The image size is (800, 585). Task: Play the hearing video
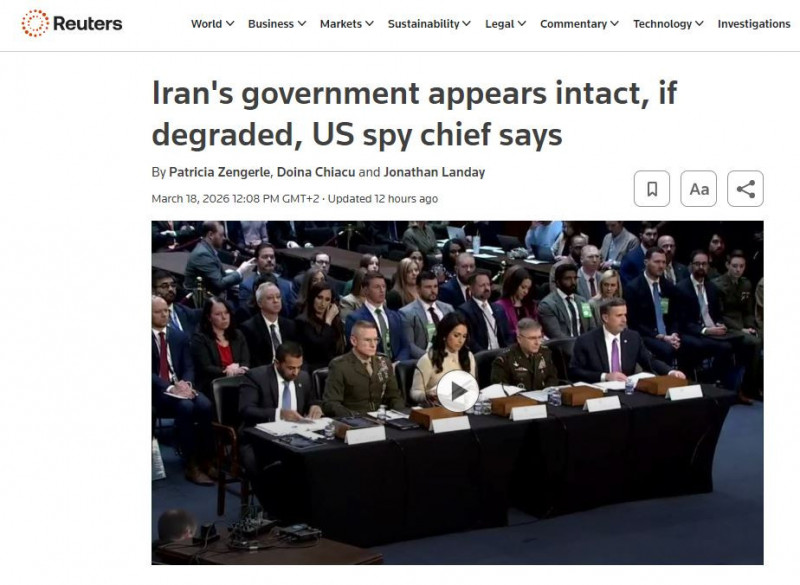[x=458, y=391]
